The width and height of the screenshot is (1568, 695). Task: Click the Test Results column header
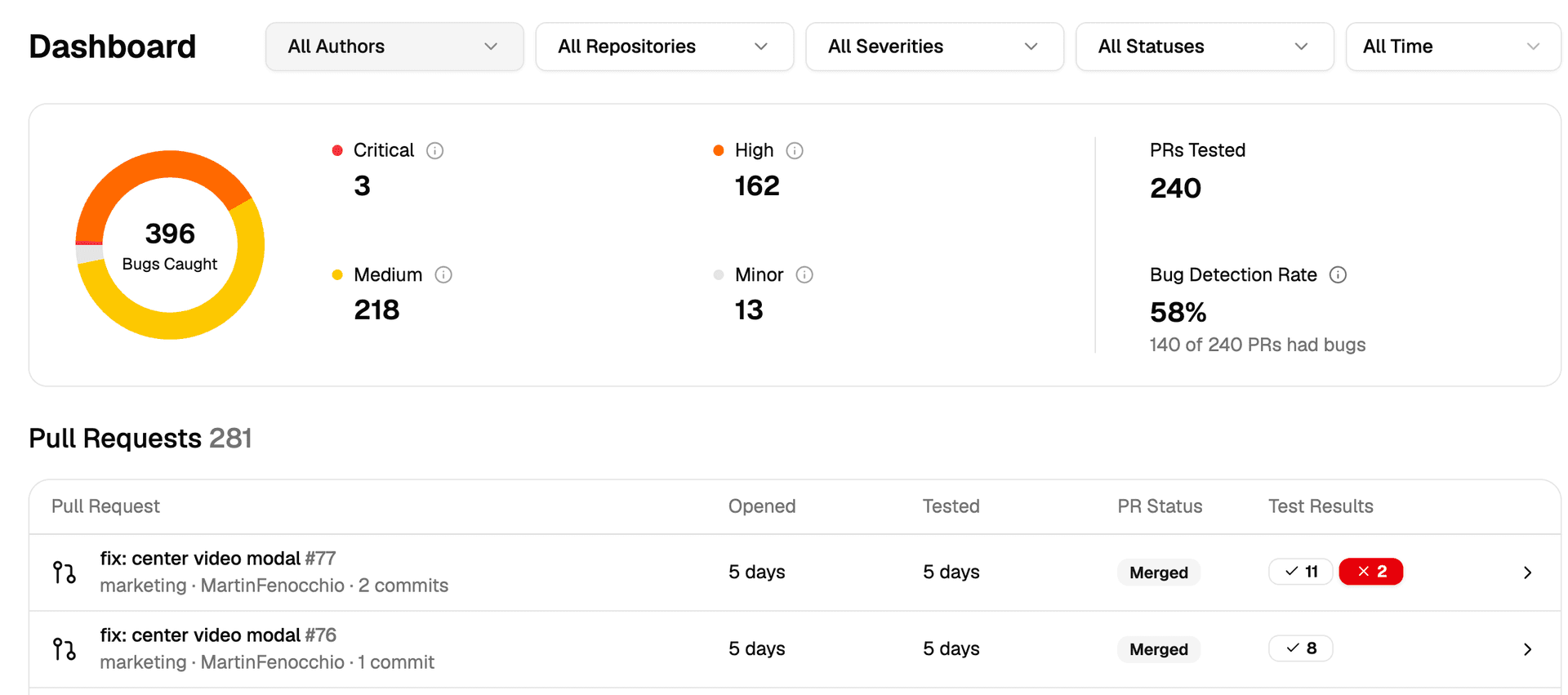tap(1321, 506)
